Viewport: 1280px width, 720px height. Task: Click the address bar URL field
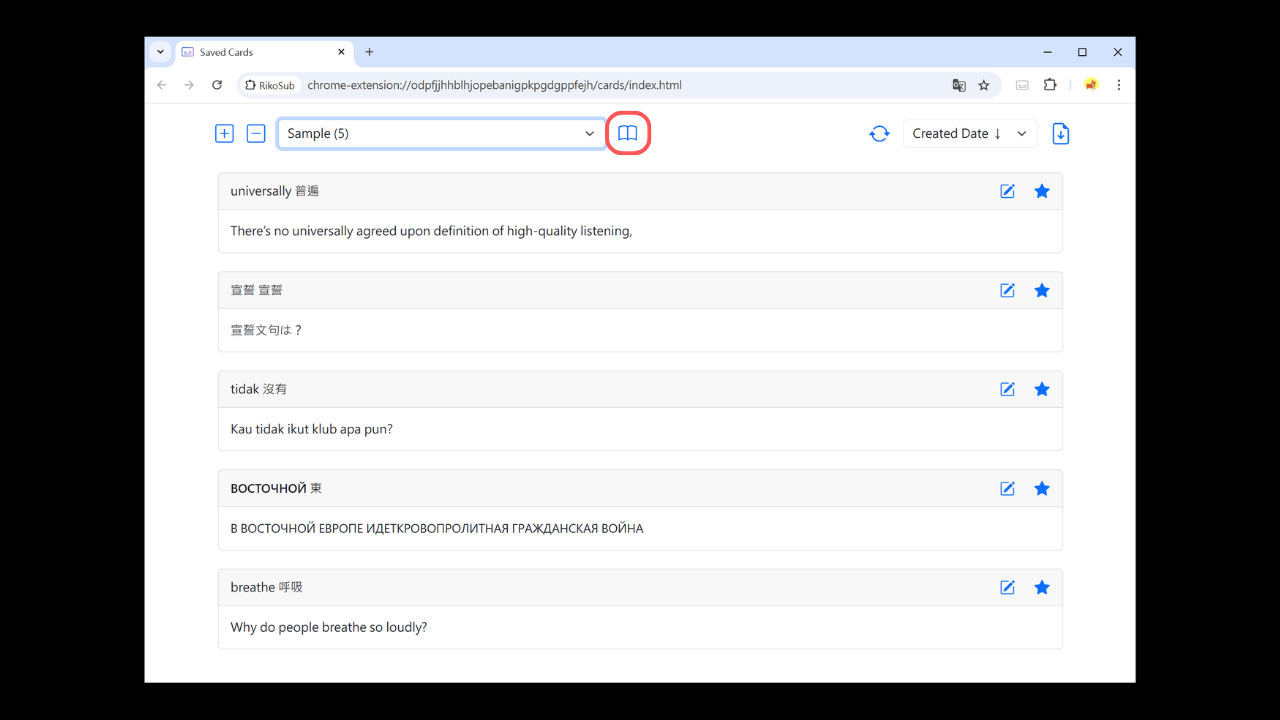pos(600,85)
